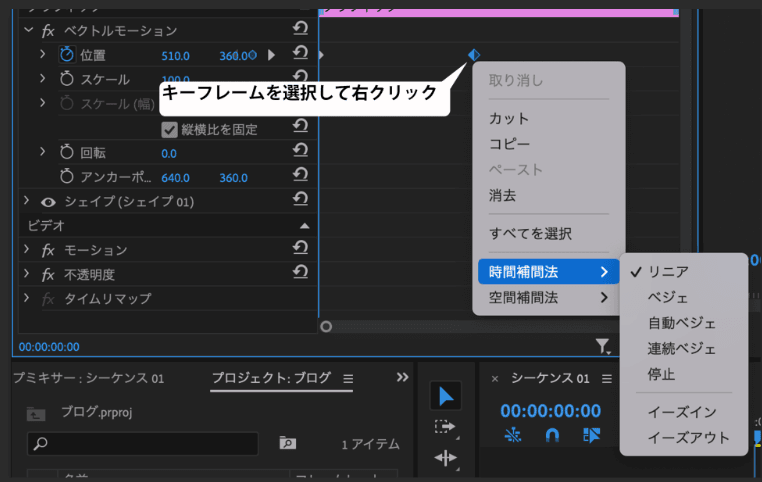This screenshot has width=762, height=482.
Task: Choose the Track Select Forward tool
Action: [x=445, y=427]
